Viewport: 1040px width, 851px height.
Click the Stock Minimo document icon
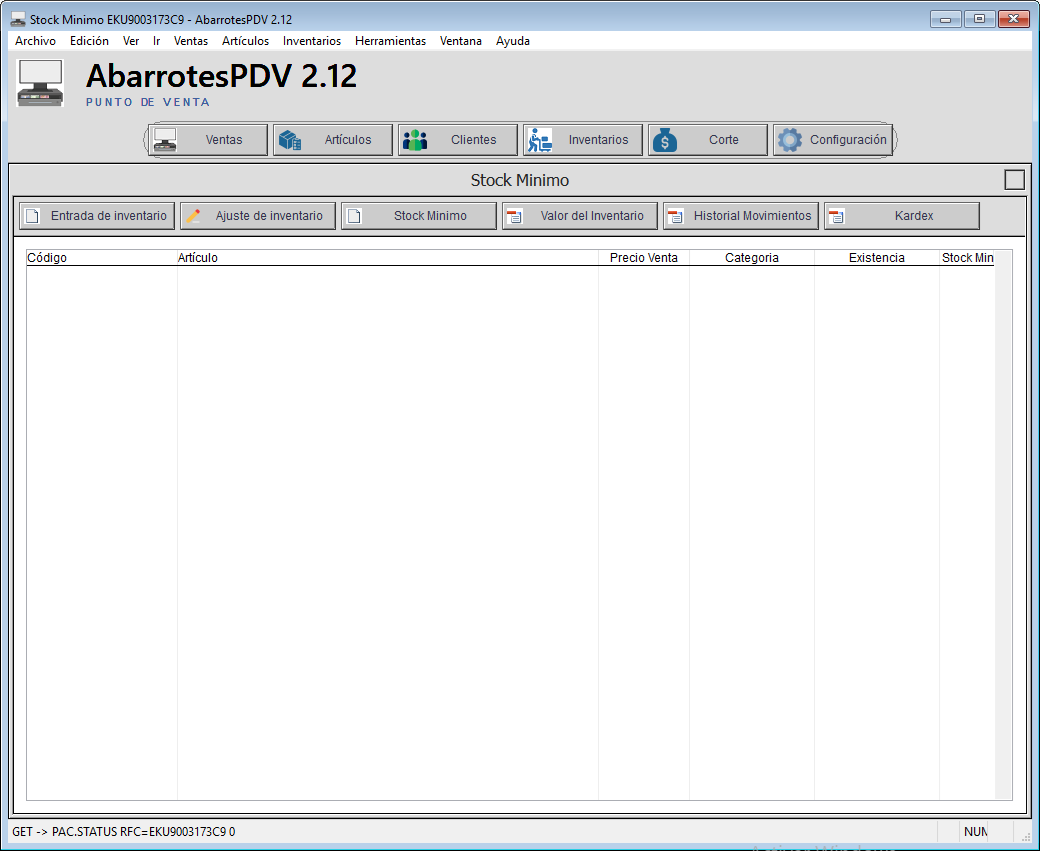coord(354,216)
